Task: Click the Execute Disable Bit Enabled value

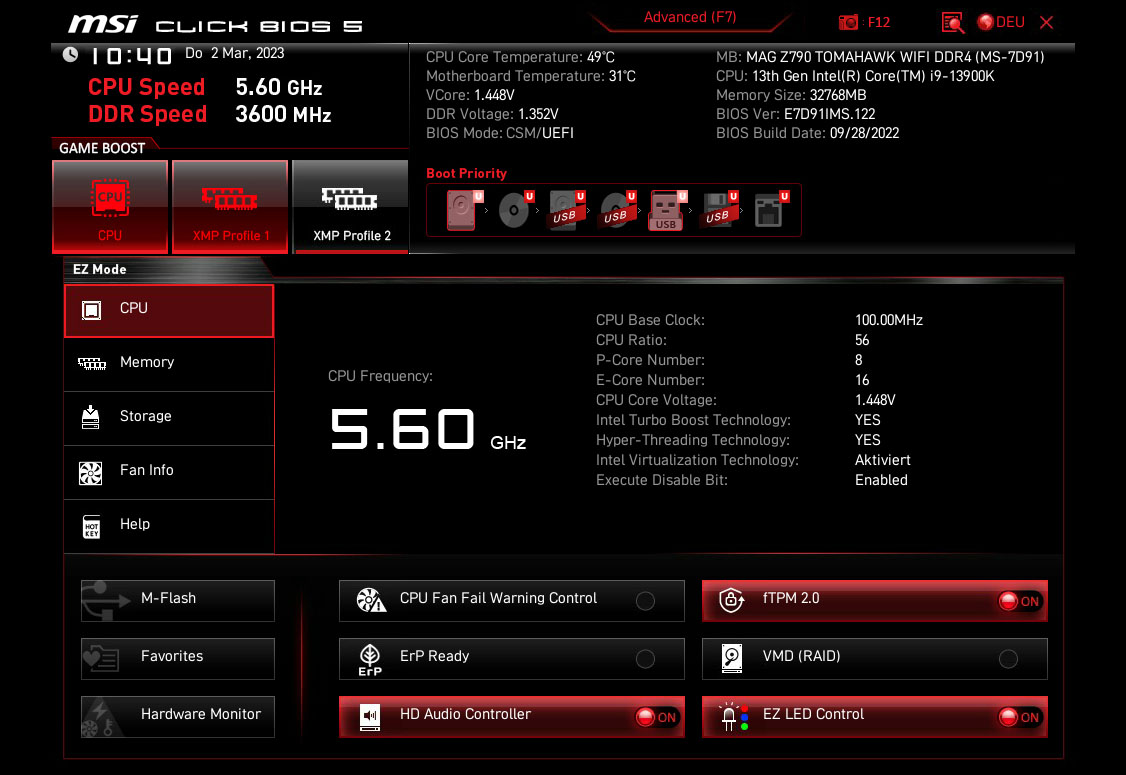Action: [x=881, y=480]
